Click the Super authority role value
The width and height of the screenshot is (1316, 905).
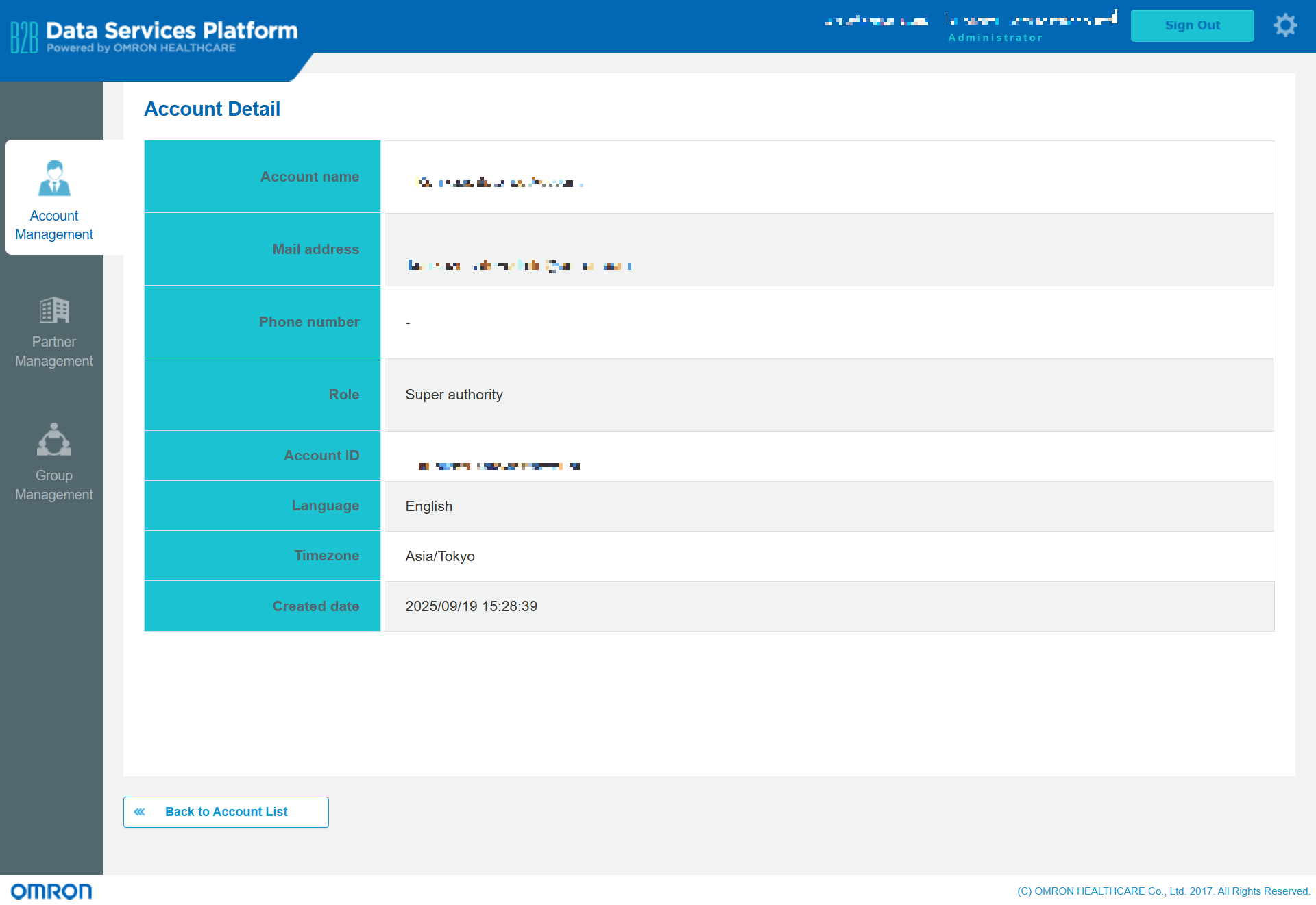(454, 395)
